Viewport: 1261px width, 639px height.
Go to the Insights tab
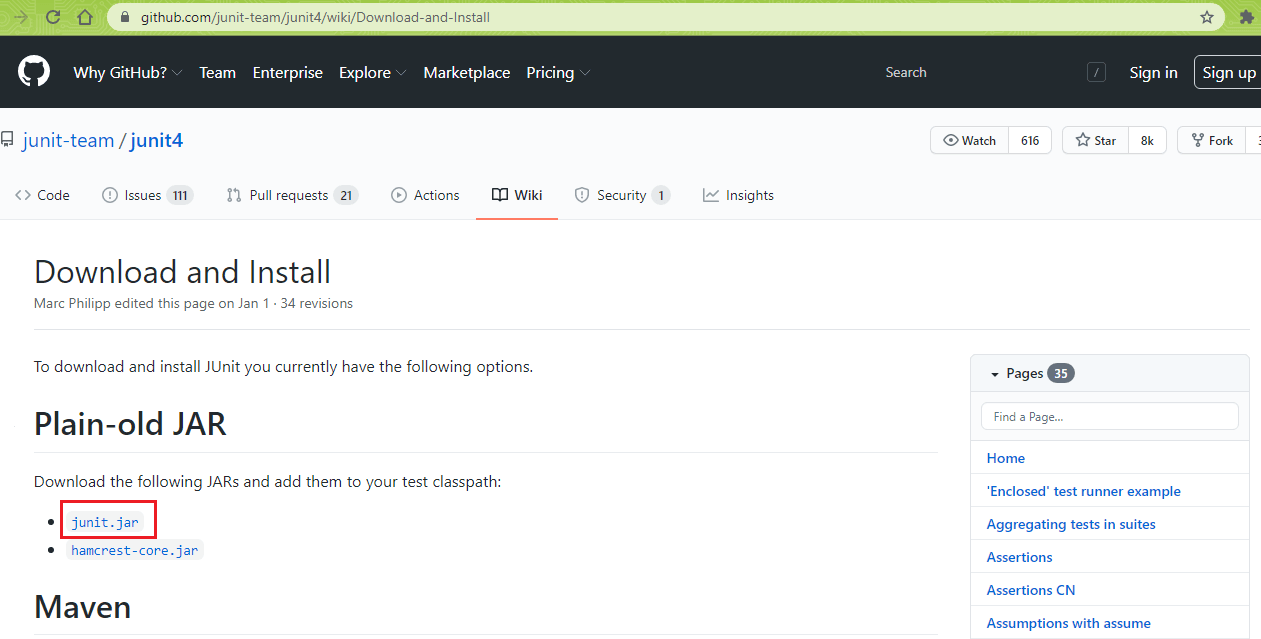click(738, 195)
